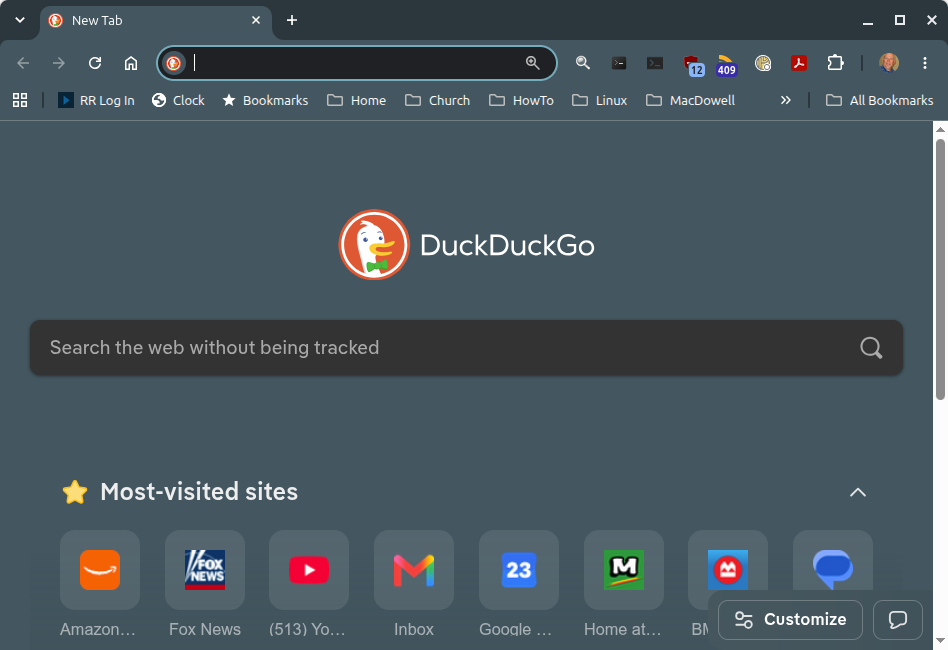Open a new tab with plus button
The image size is (948, 650).
pos(292,20)
